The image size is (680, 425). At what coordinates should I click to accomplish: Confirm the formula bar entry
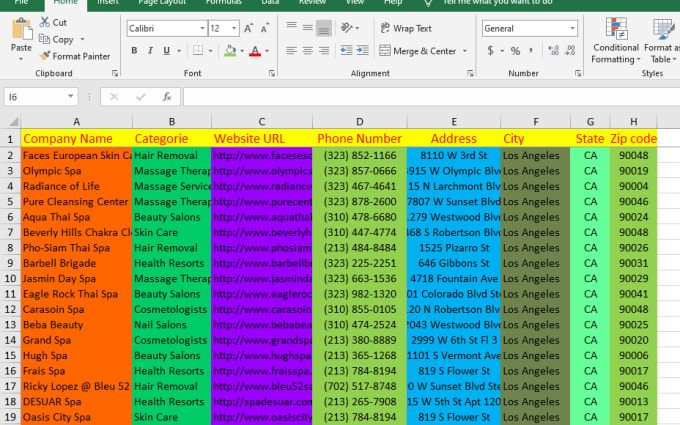pos(141,97)
